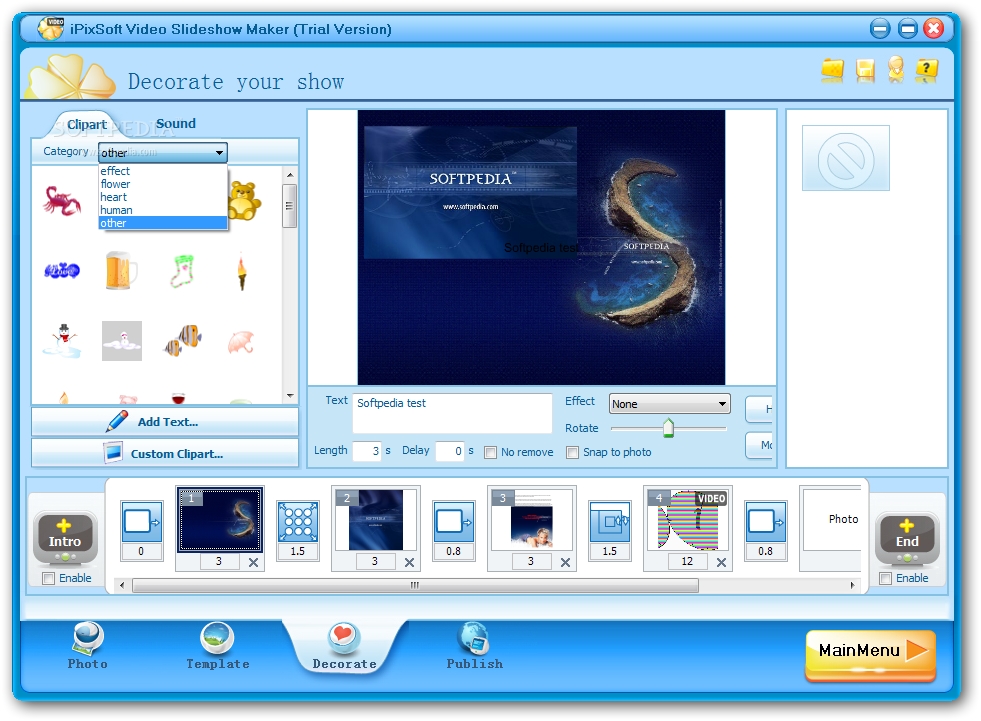
Task: Select the beer mug clipart
Action: pos(120,270)
